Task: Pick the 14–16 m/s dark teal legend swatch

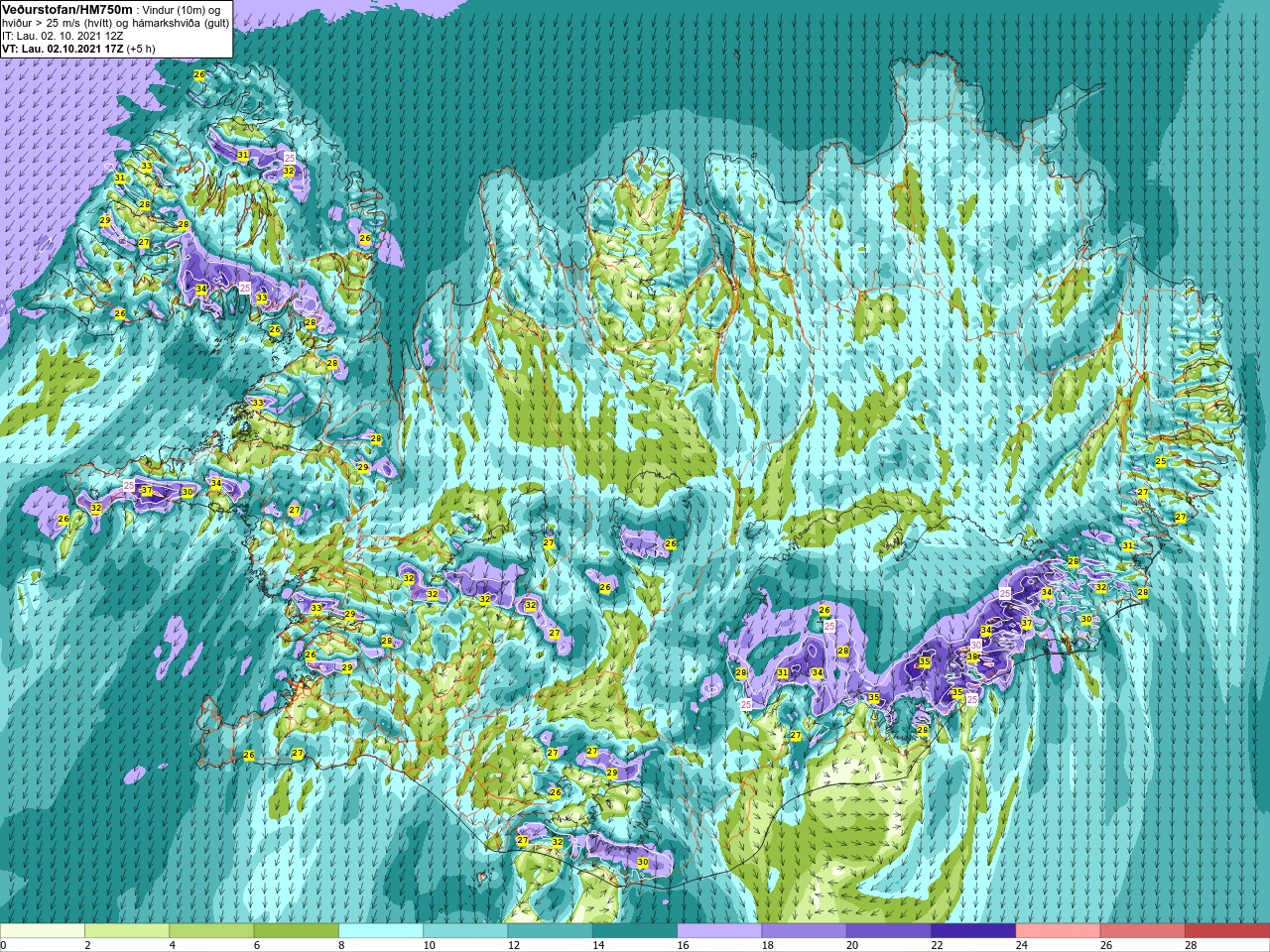Action: click(635, 931)
